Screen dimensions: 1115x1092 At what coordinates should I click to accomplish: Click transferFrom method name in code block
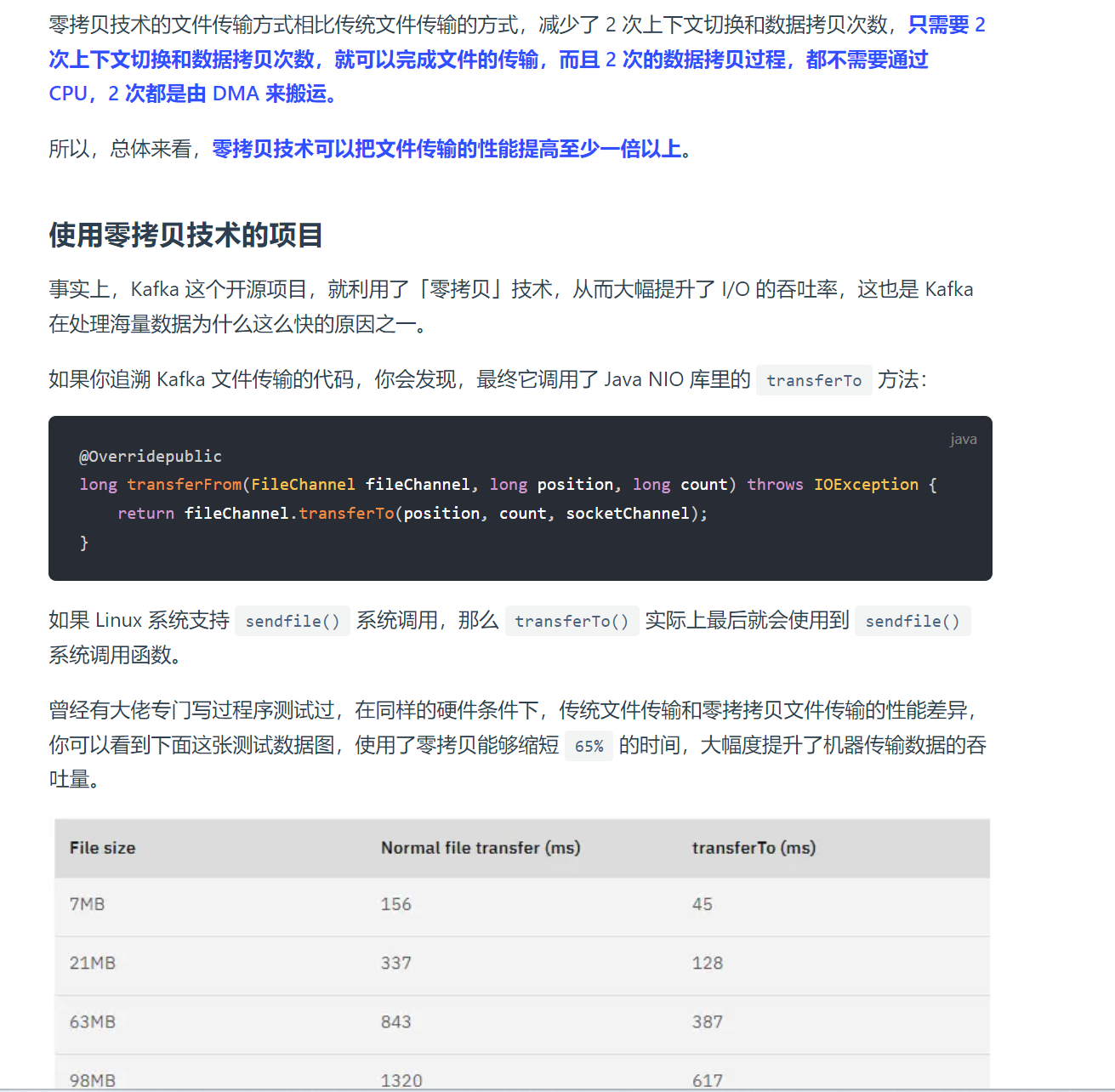coord(185,485)
